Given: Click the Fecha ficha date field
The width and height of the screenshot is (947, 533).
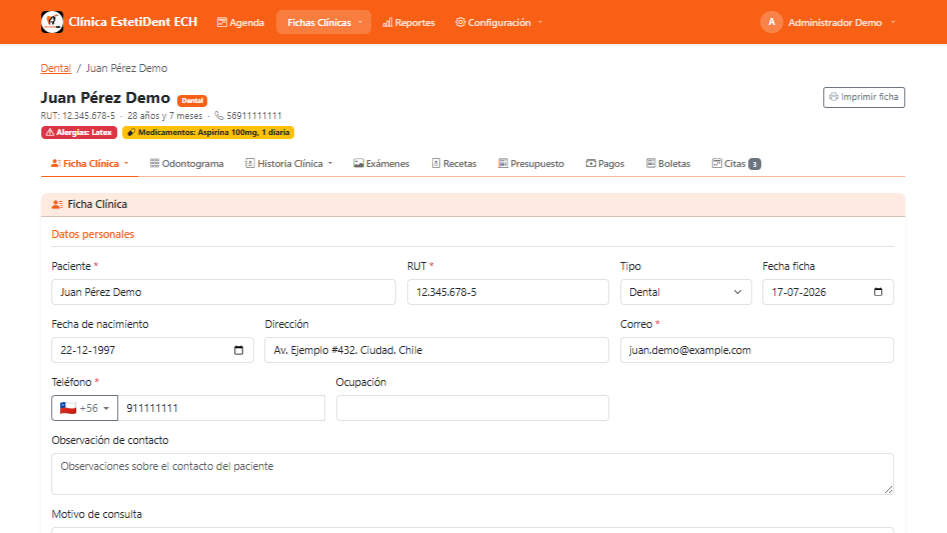Looking at the screenshot, I should pos(828,292).
